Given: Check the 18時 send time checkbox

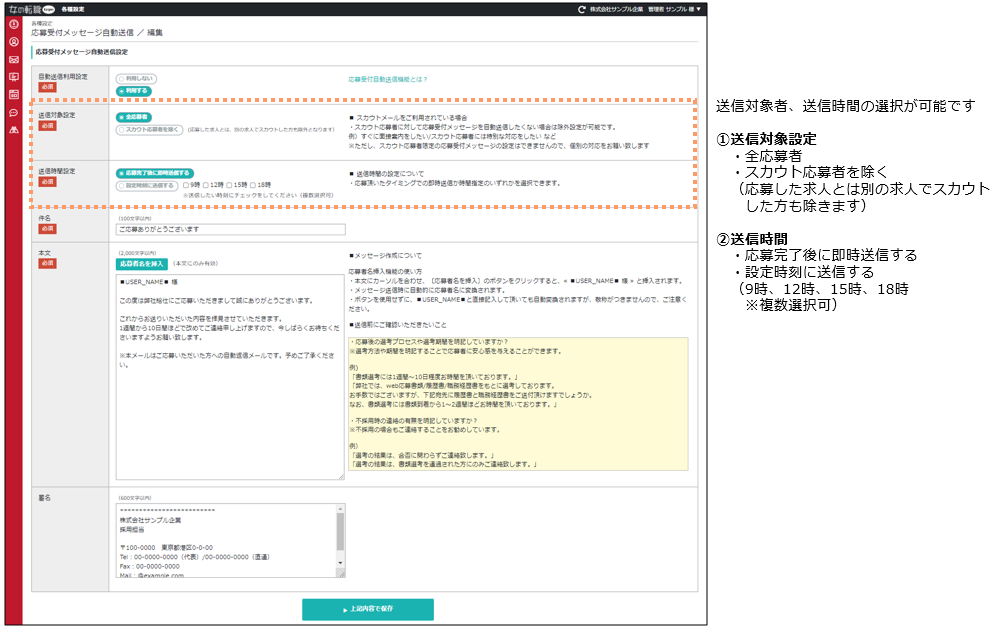Looking at the screenshot, I should (x=252, y=186).
